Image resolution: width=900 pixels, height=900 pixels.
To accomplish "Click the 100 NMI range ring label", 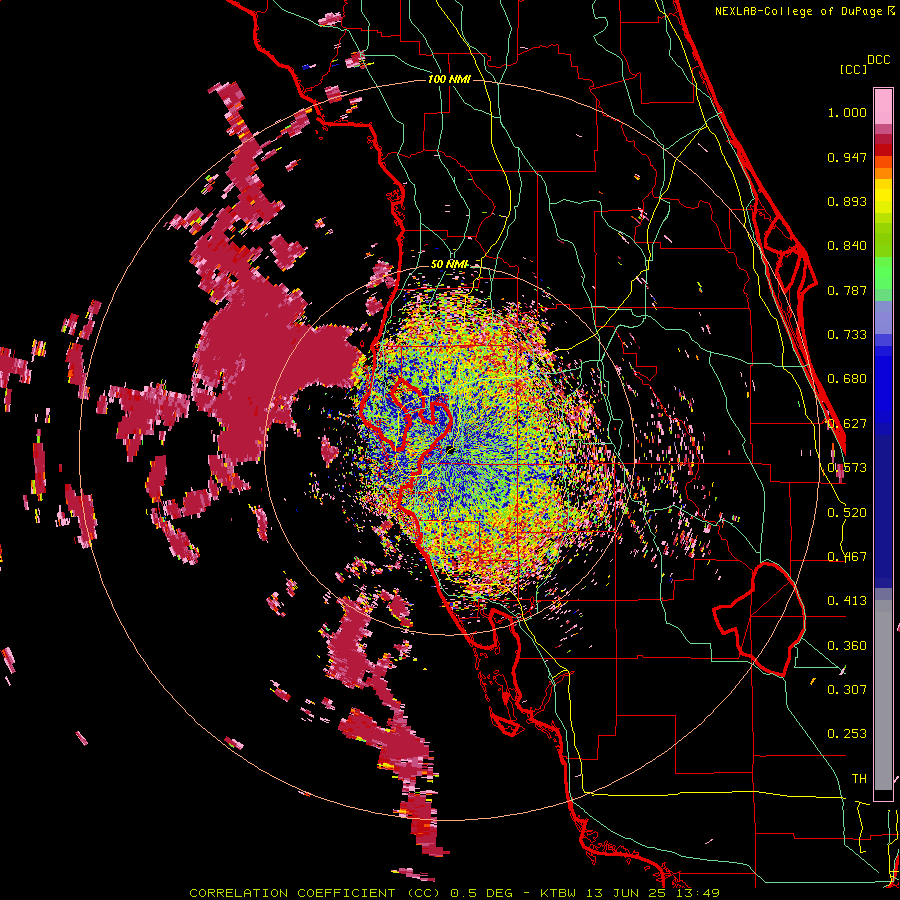I will [449, 79].
